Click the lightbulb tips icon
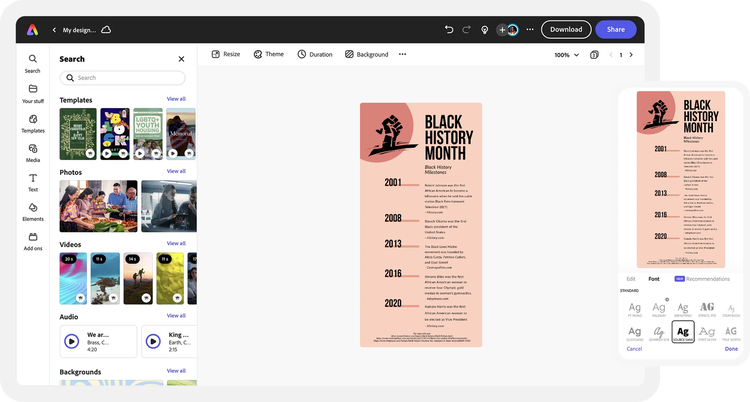The height and width of the screenshot is (402, 750). [x=485, y=30]
